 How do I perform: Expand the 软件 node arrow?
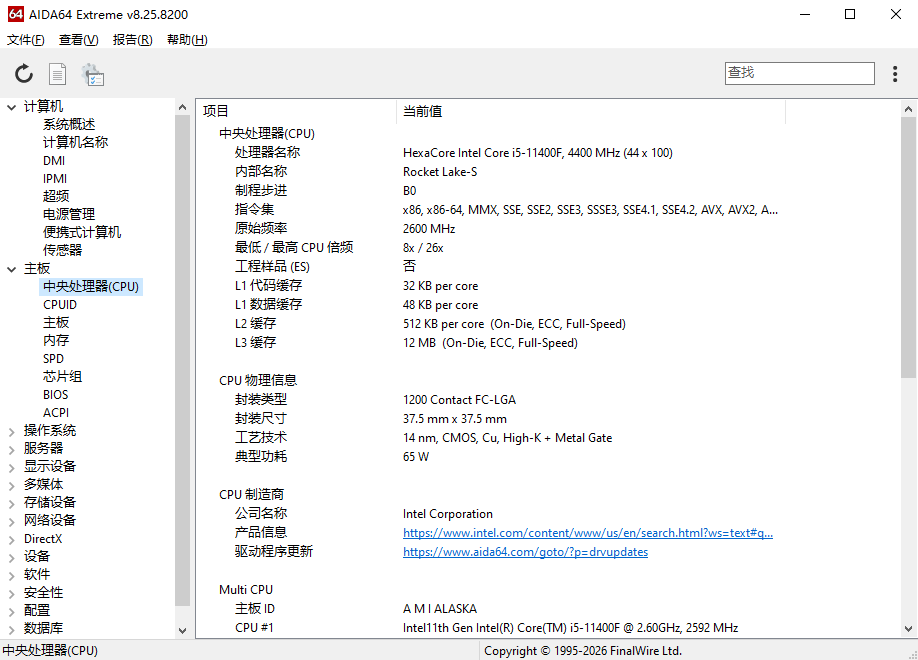coord(11,576)
